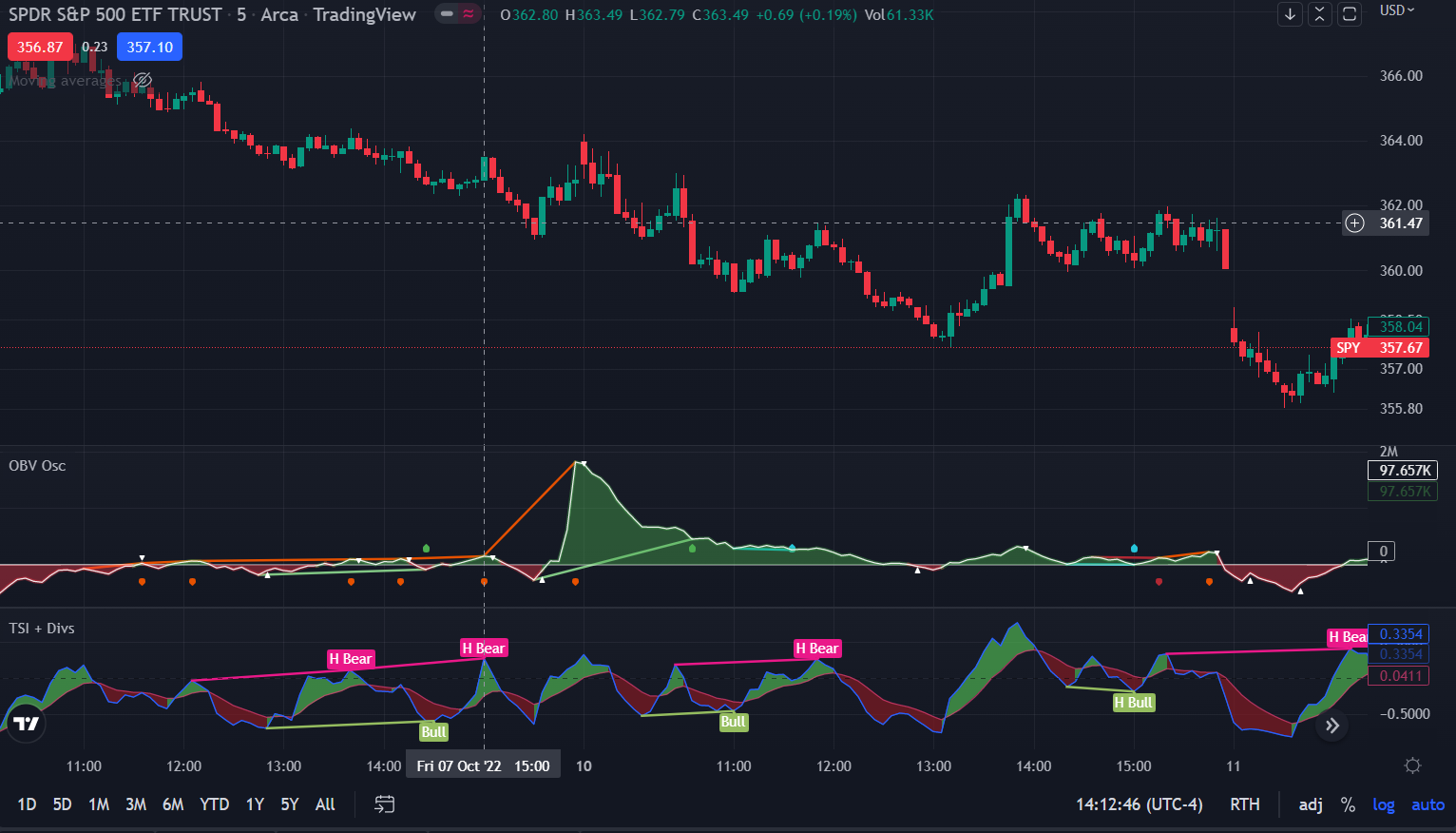Select the 1Y time range
The height and width of the screenshot is (833, 1456).
255,804
